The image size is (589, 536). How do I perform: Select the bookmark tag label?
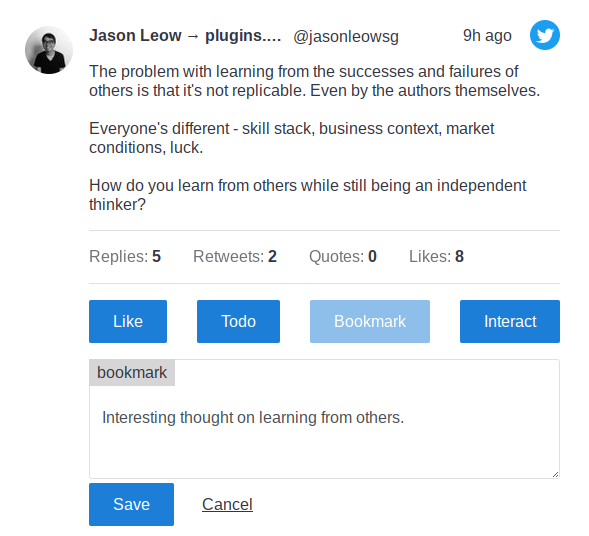[132, 373]
